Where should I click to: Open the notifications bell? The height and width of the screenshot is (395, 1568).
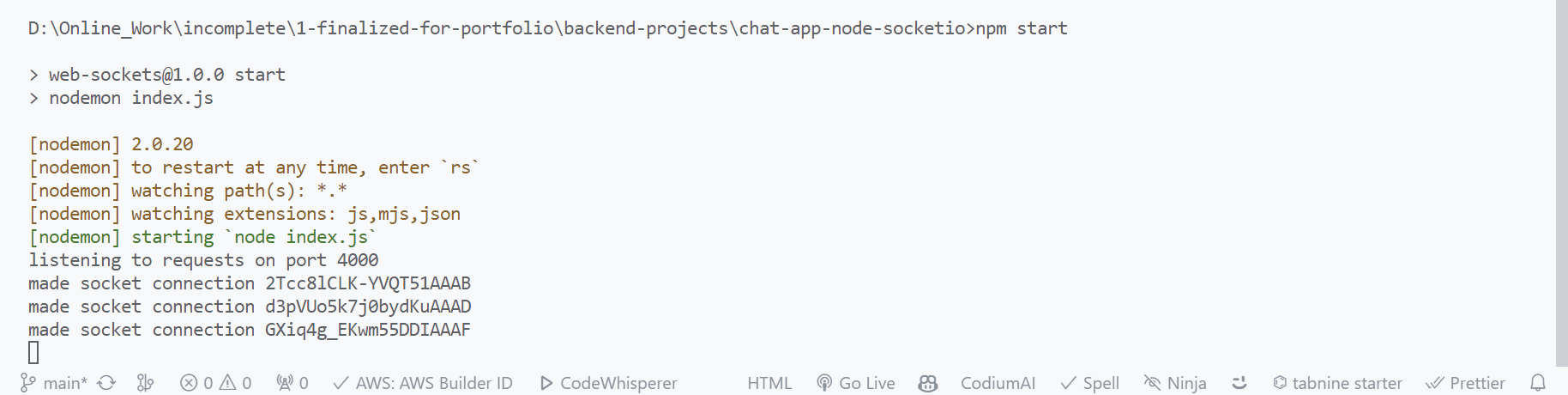(1538, 383)
